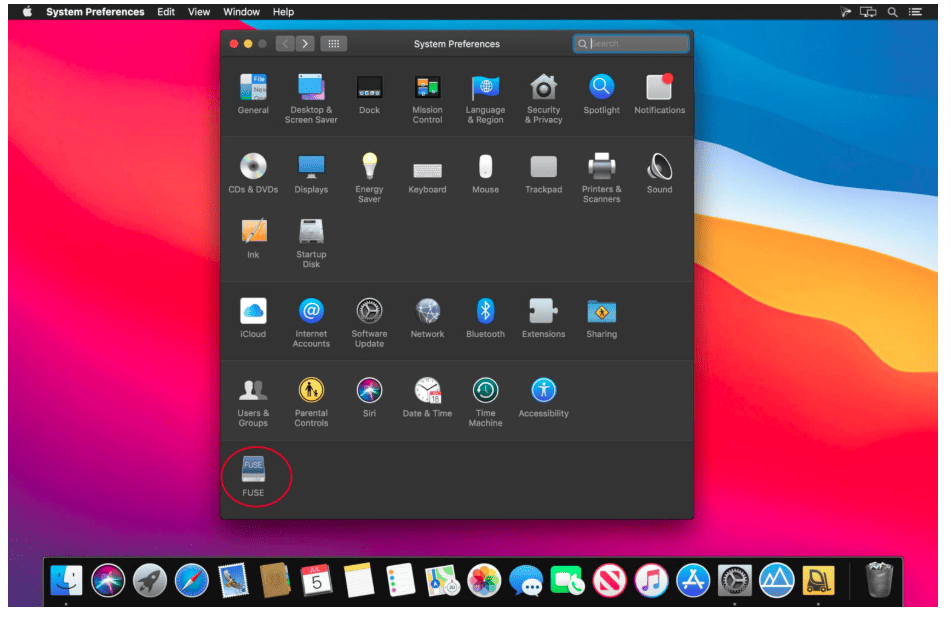Open the Network preference pane
951x618 pixels.
point(428,317)
